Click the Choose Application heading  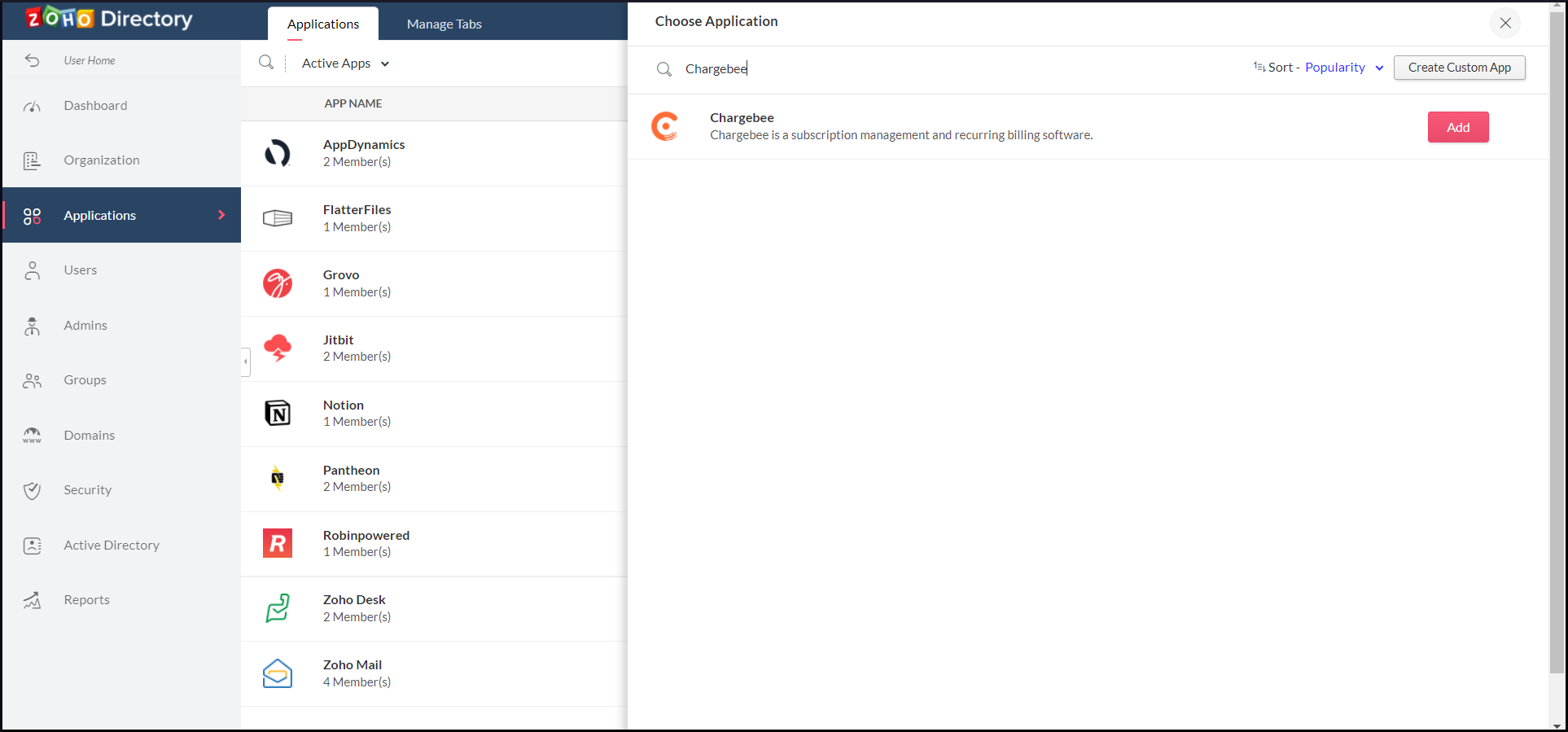(716, 21)
